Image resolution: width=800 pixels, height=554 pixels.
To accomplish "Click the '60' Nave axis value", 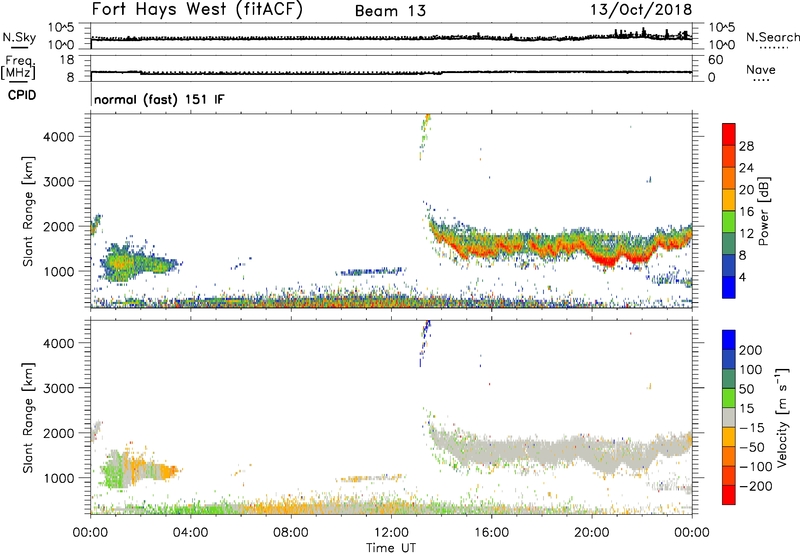I will 716,60.
